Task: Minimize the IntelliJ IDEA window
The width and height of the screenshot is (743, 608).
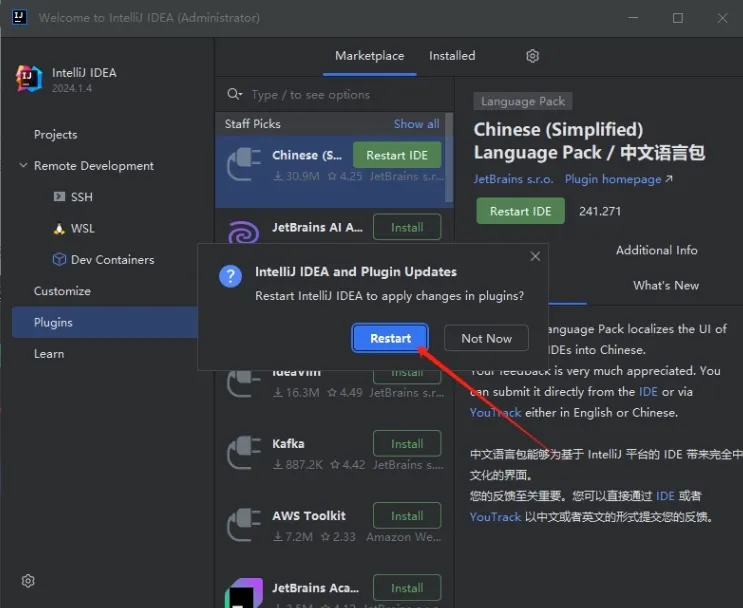Action: pyautogui.click(x=633, y=18)
